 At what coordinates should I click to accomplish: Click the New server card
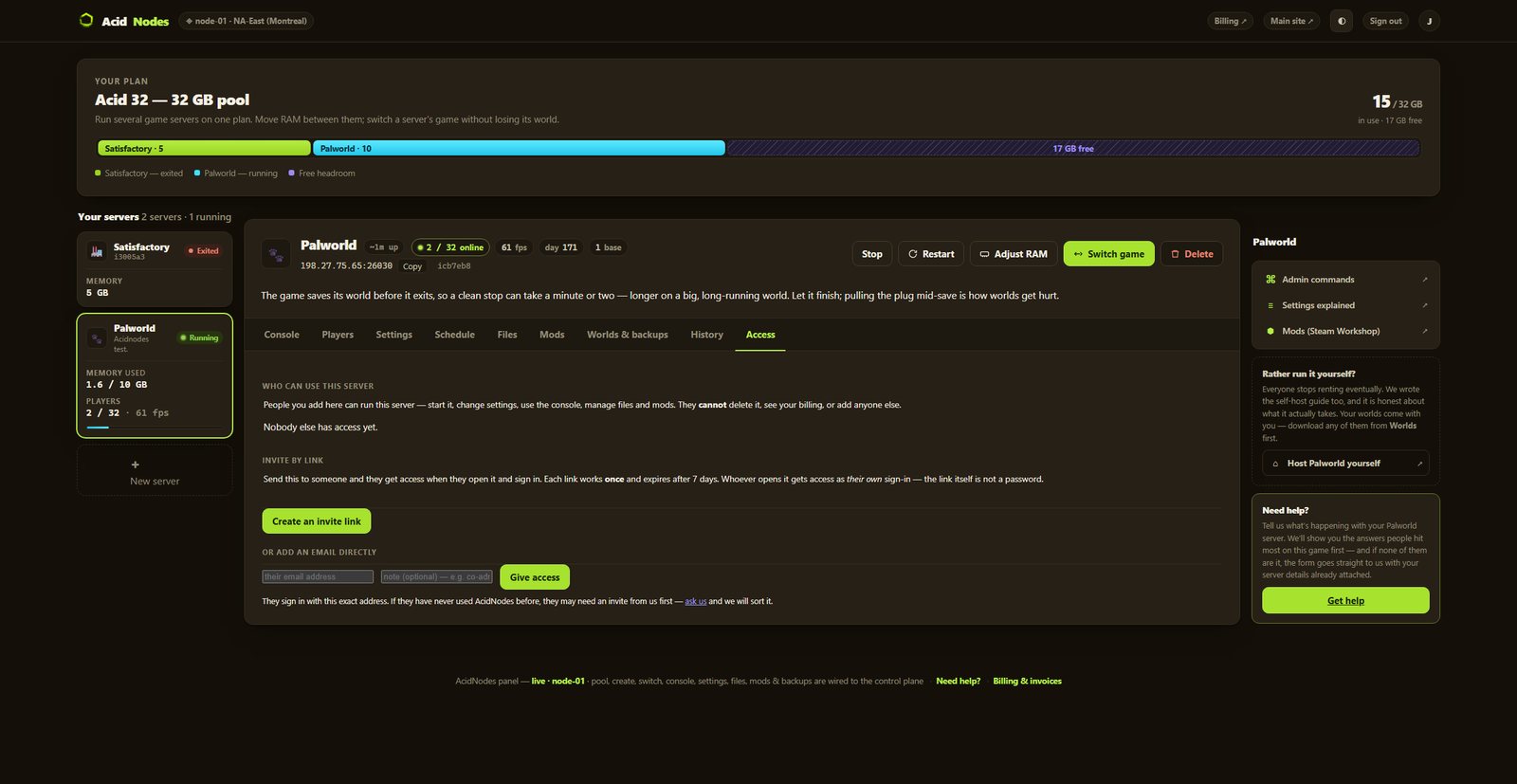click(155, 471)
